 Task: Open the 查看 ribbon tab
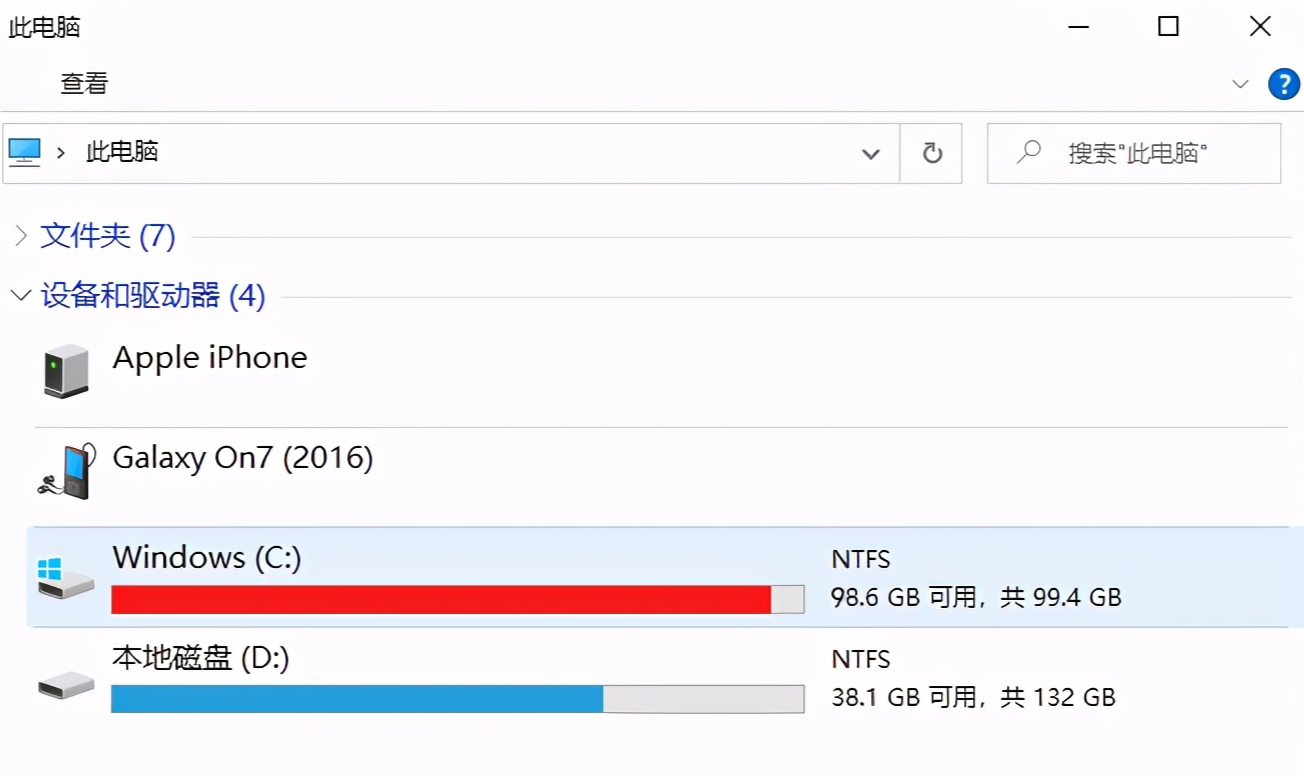(x=84, y=84)
